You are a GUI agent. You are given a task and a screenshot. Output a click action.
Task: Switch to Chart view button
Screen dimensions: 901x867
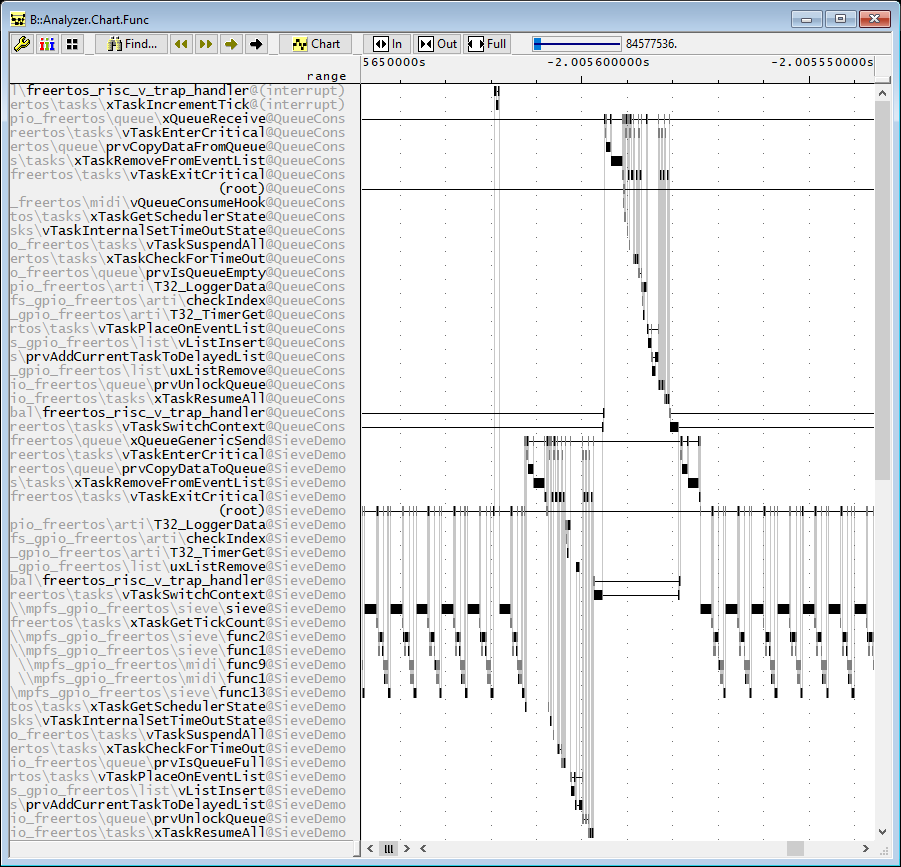click(315, 44)
